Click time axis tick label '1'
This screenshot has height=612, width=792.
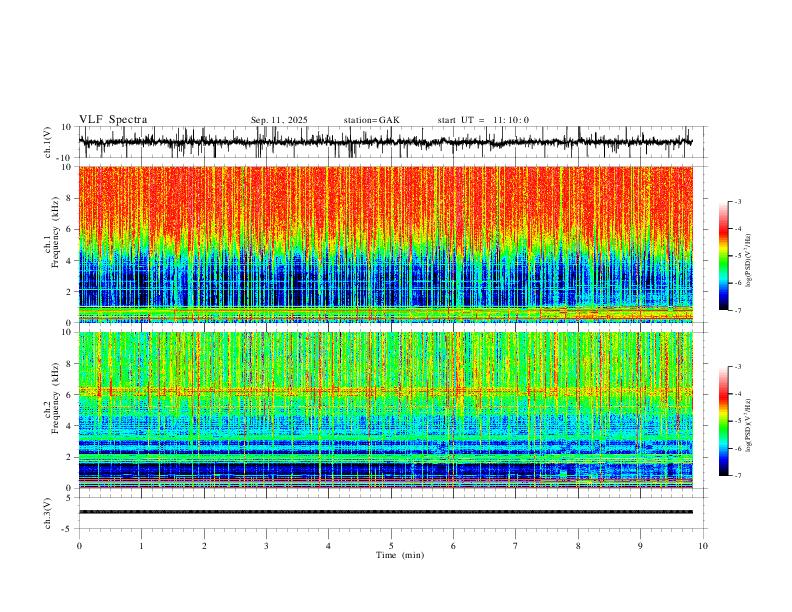141,546
